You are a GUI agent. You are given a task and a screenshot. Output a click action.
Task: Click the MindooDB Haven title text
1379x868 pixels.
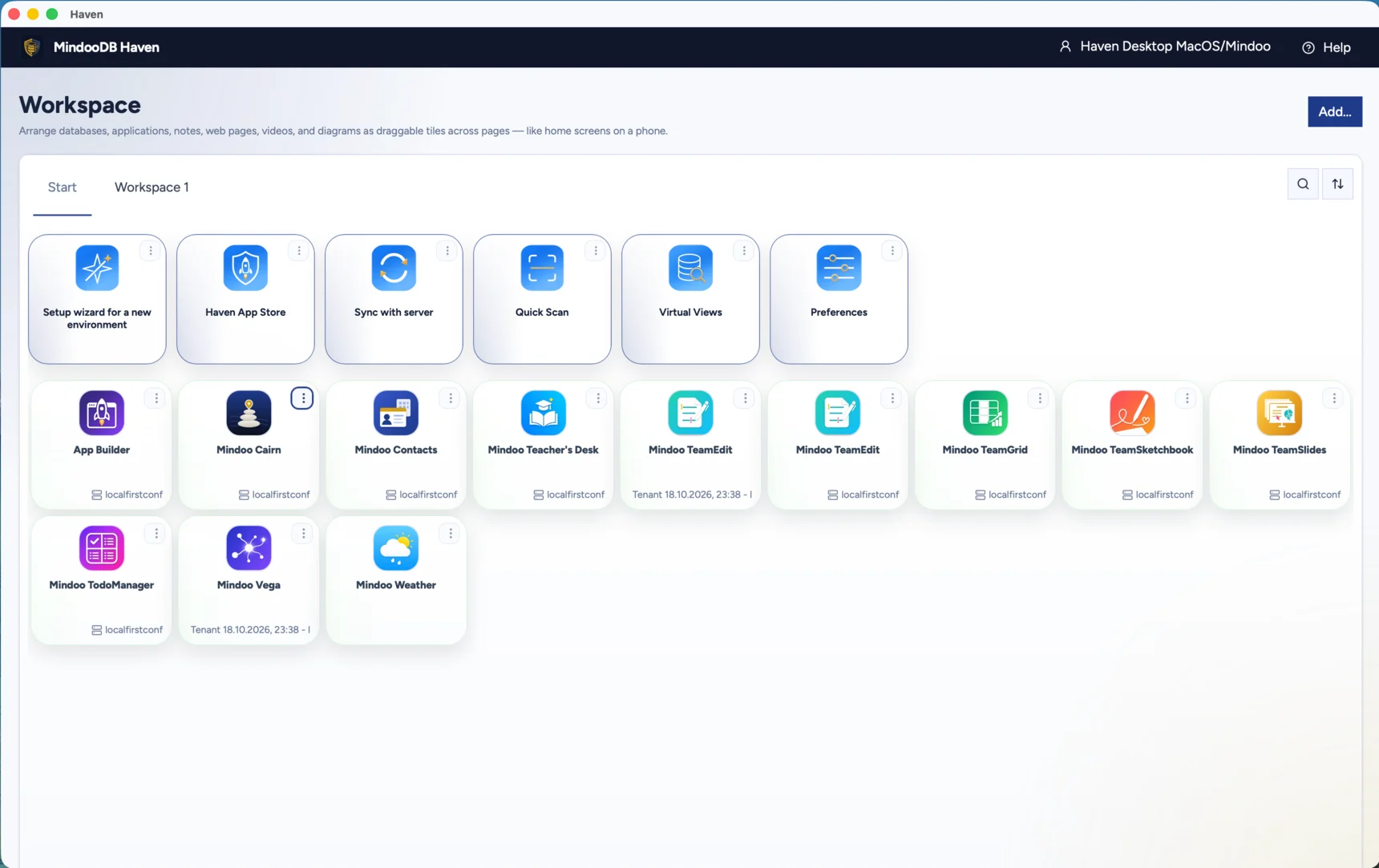(107, 47)
